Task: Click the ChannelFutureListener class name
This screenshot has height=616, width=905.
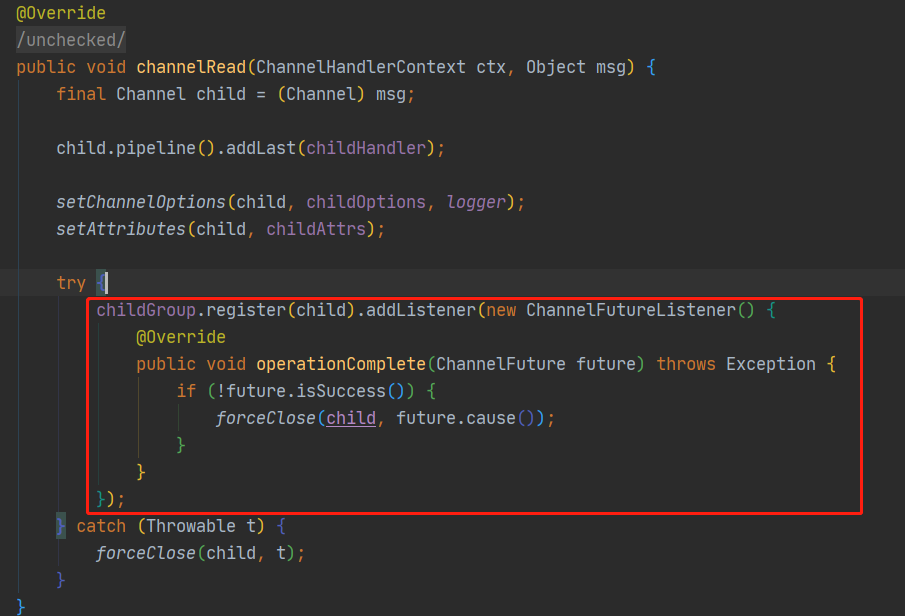Action: [631, 310]
